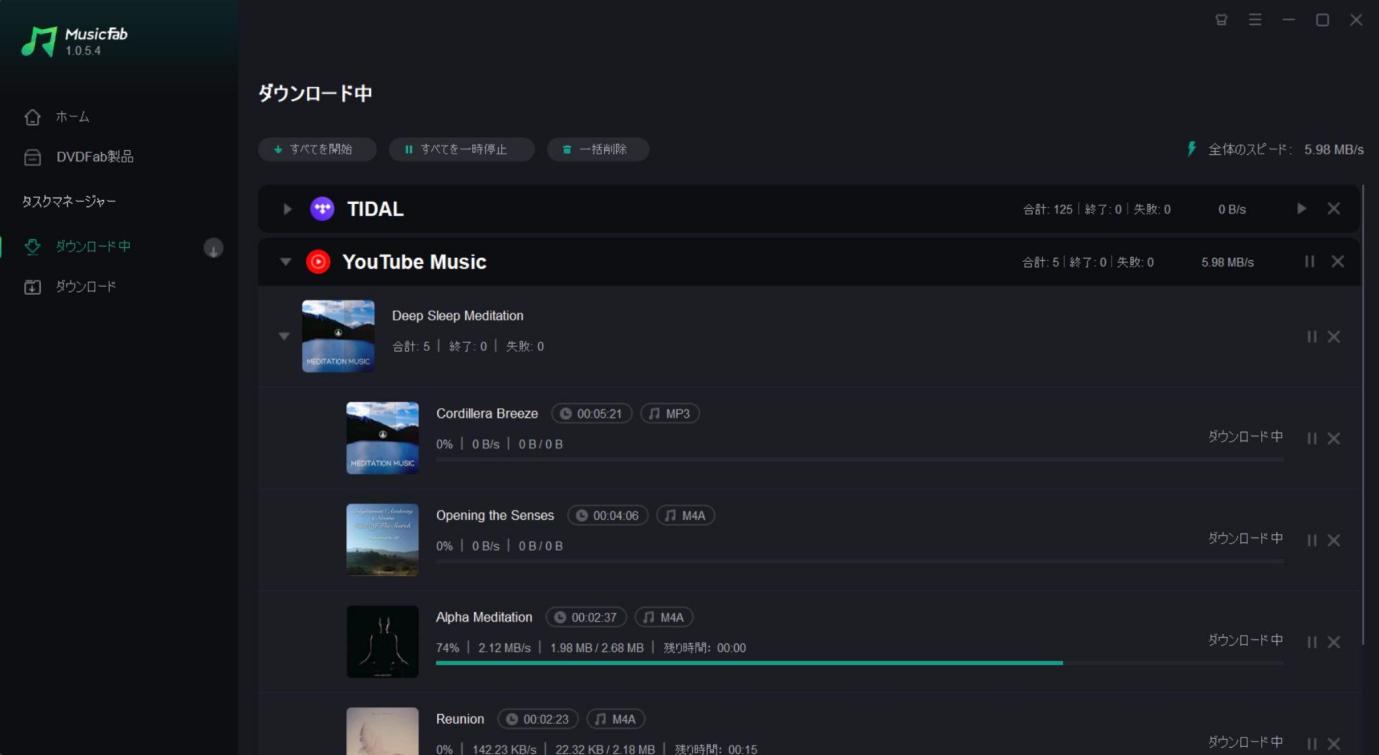This screenshot has height=755, width=1379.
Task: Collapse the YouTube Music group
Action: click(x=286, y=262)
